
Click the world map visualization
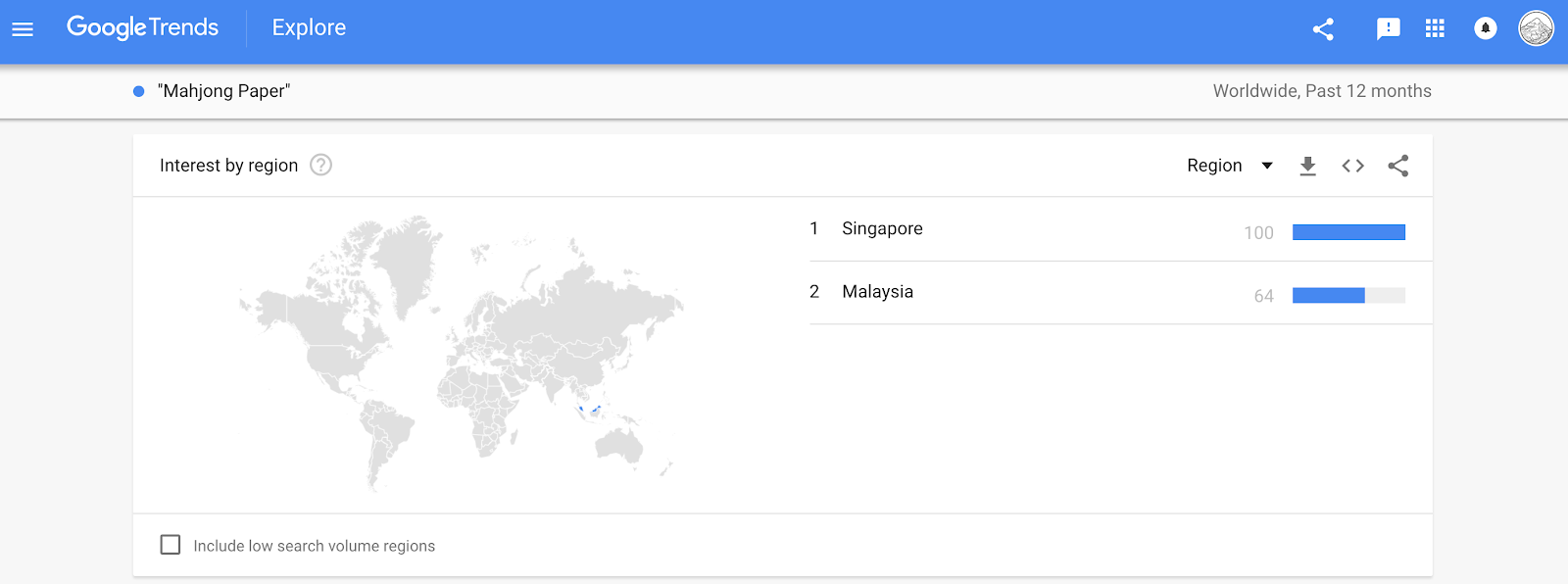coord(461,353)
